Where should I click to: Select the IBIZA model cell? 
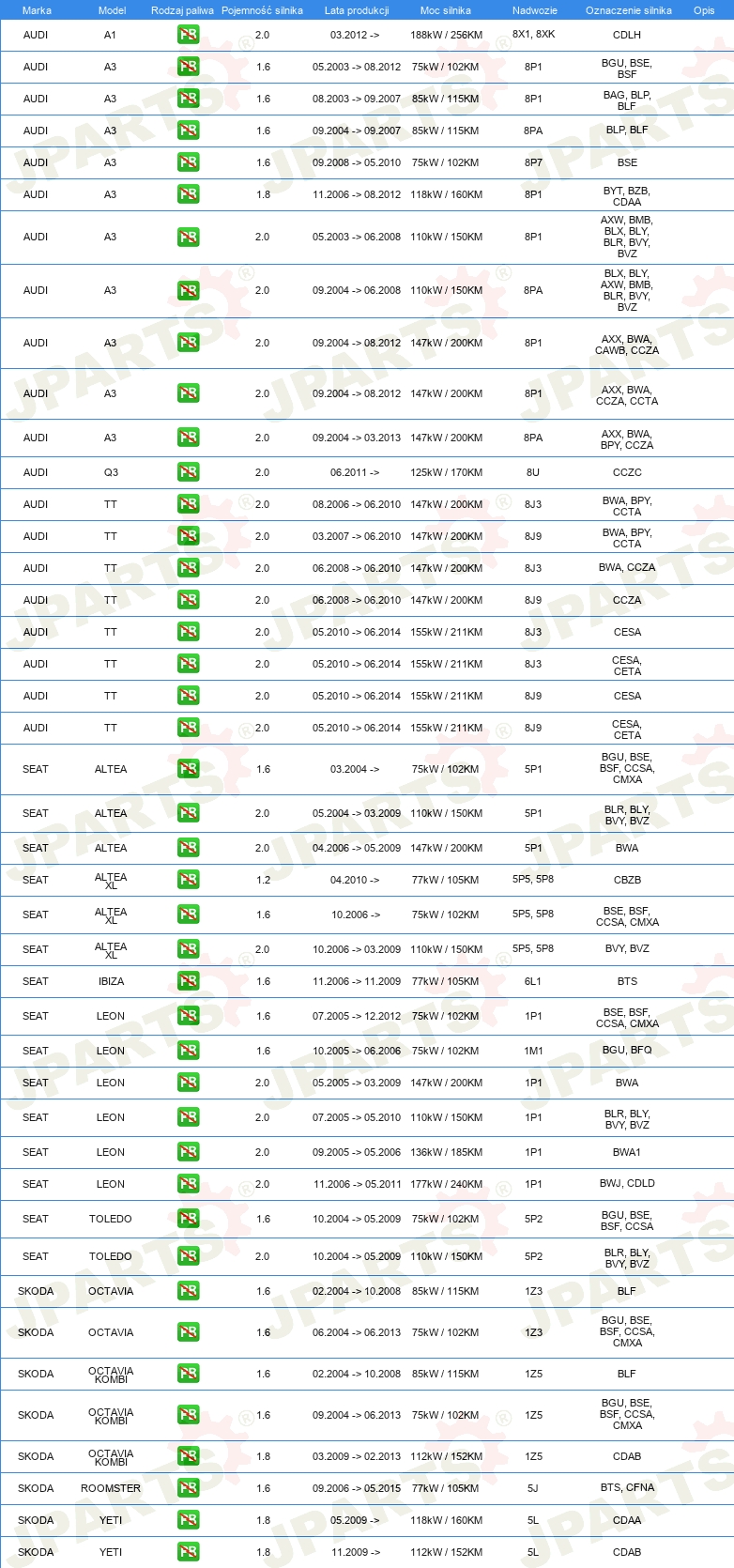pos(111,981)
